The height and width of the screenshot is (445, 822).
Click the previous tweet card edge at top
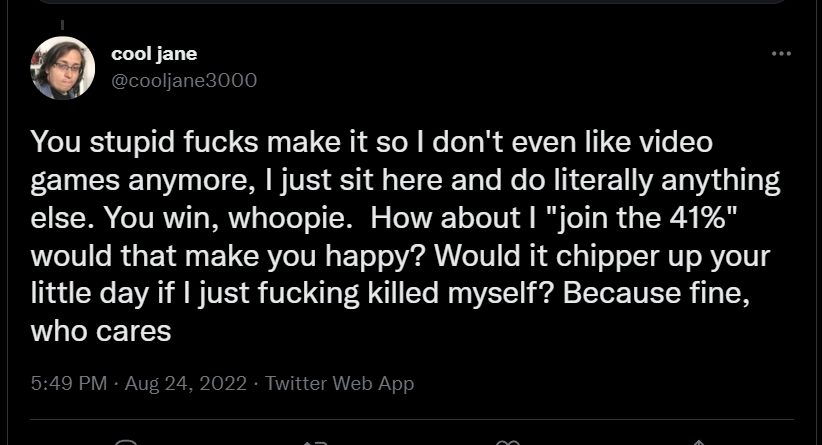pyautogui.click(x=412, y=2)
